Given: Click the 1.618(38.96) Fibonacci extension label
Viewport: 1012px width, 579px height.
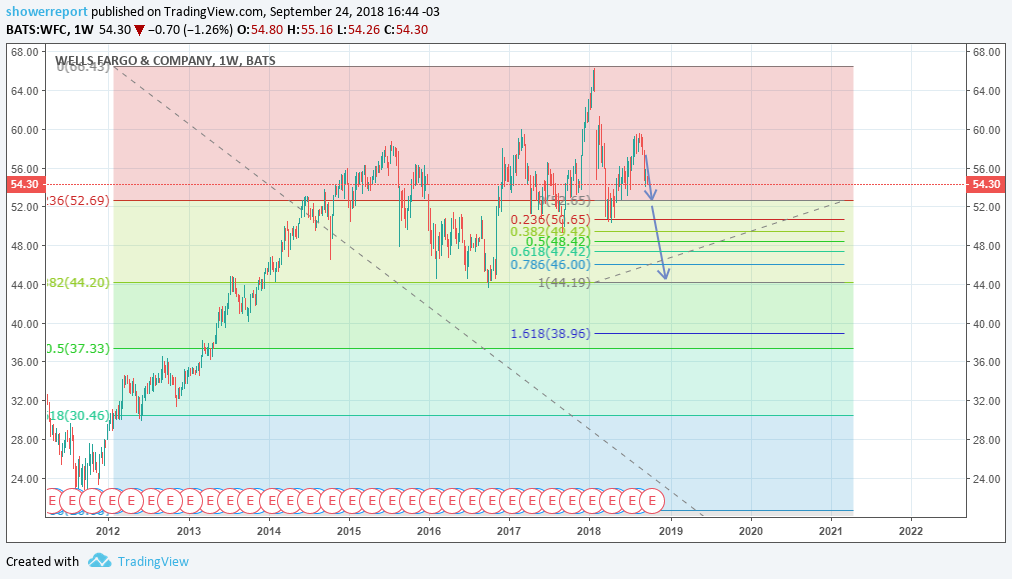Looking at the screenshot, I should [551, 334].
